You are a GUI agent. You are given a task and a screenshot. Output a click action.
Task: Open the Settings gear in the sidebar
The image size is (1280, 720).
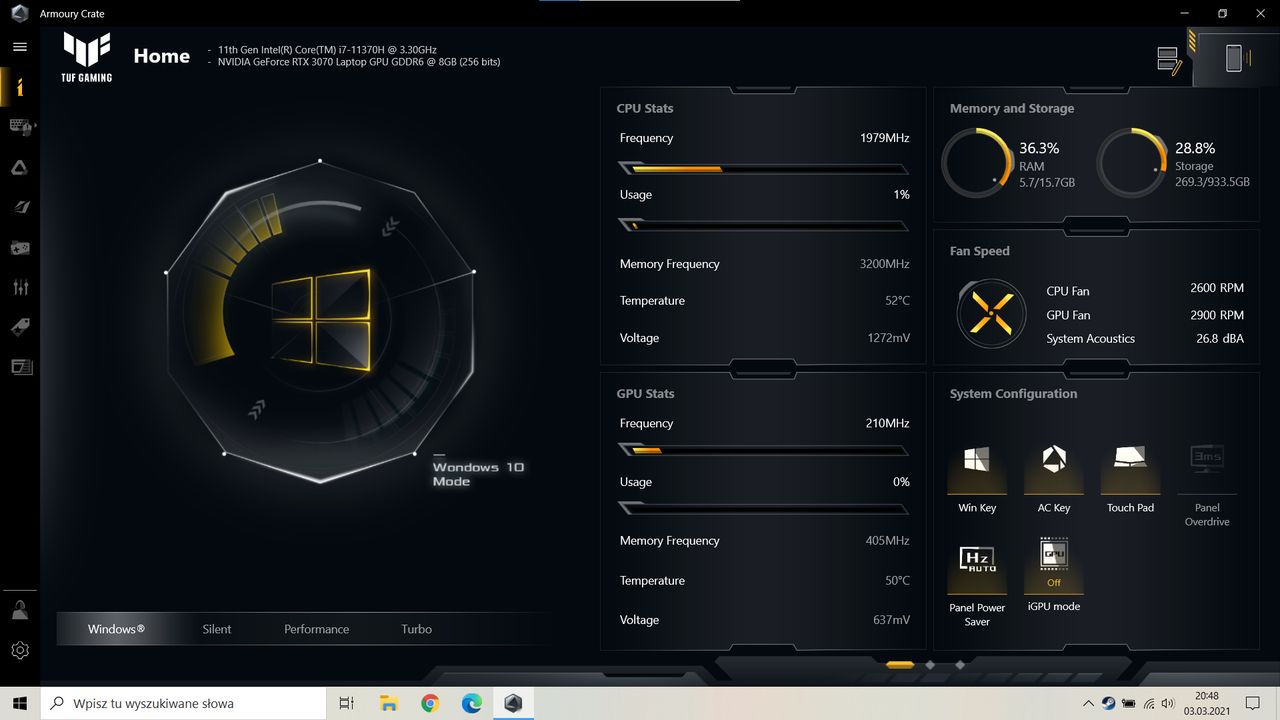tap(19, 650)
